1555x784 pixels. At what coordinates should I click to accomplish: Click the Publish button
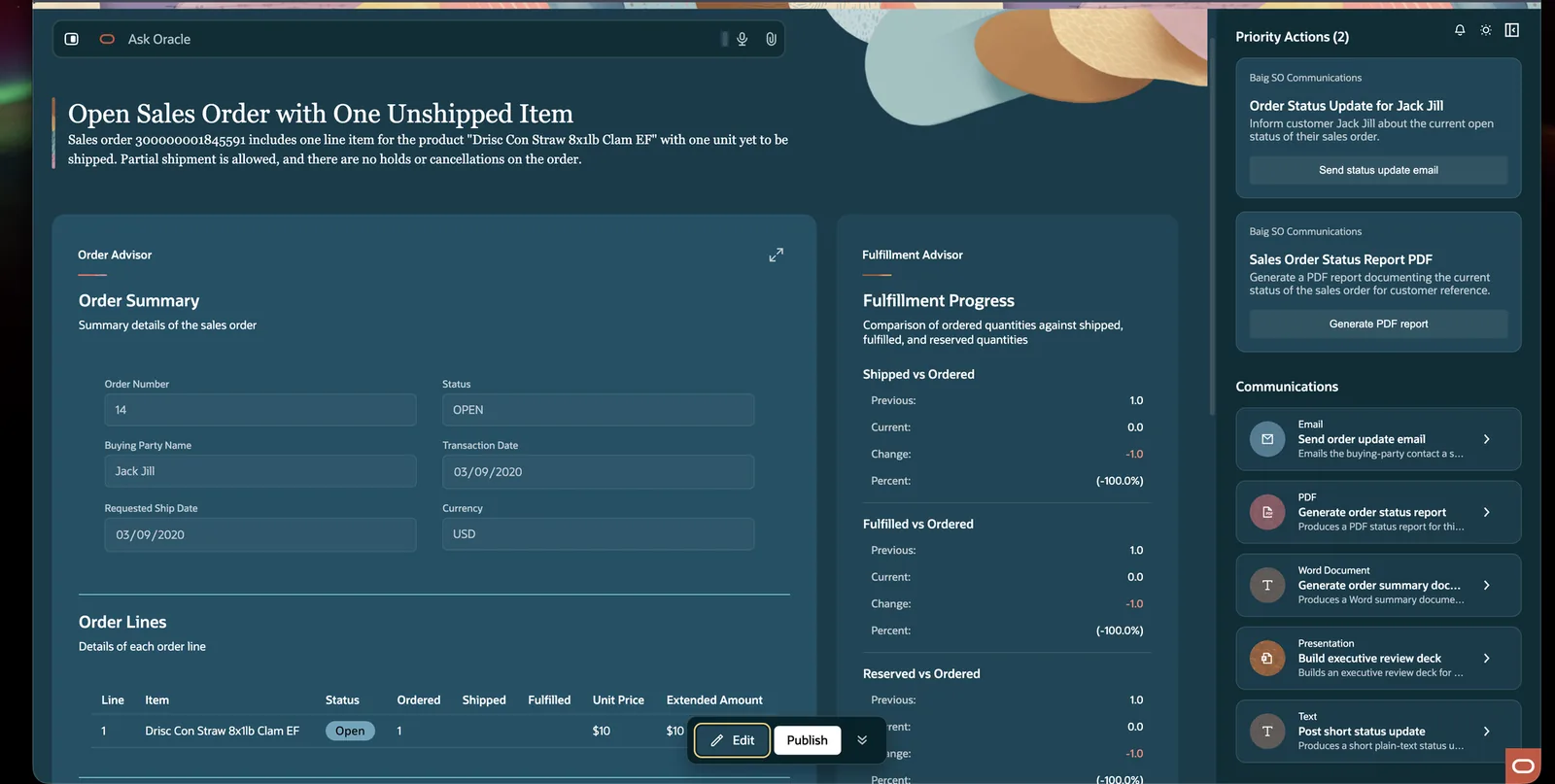pos(808,740)
